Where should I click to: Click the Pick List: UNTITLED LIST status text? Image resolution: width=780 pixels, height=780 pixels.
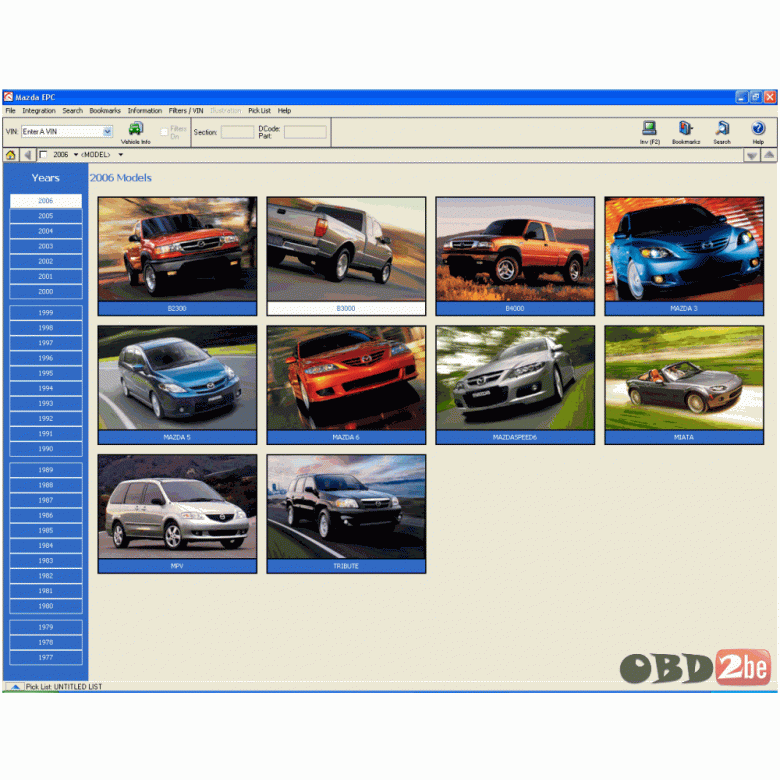click(64, 686)
